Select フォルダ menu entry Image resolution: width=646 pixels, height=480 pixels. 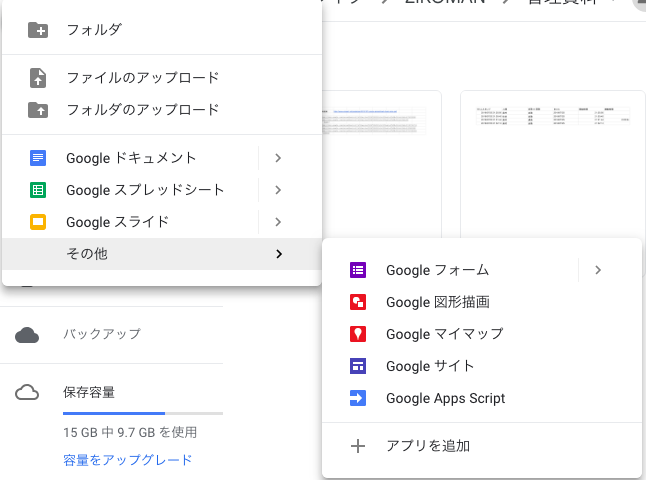coord(162,30)
